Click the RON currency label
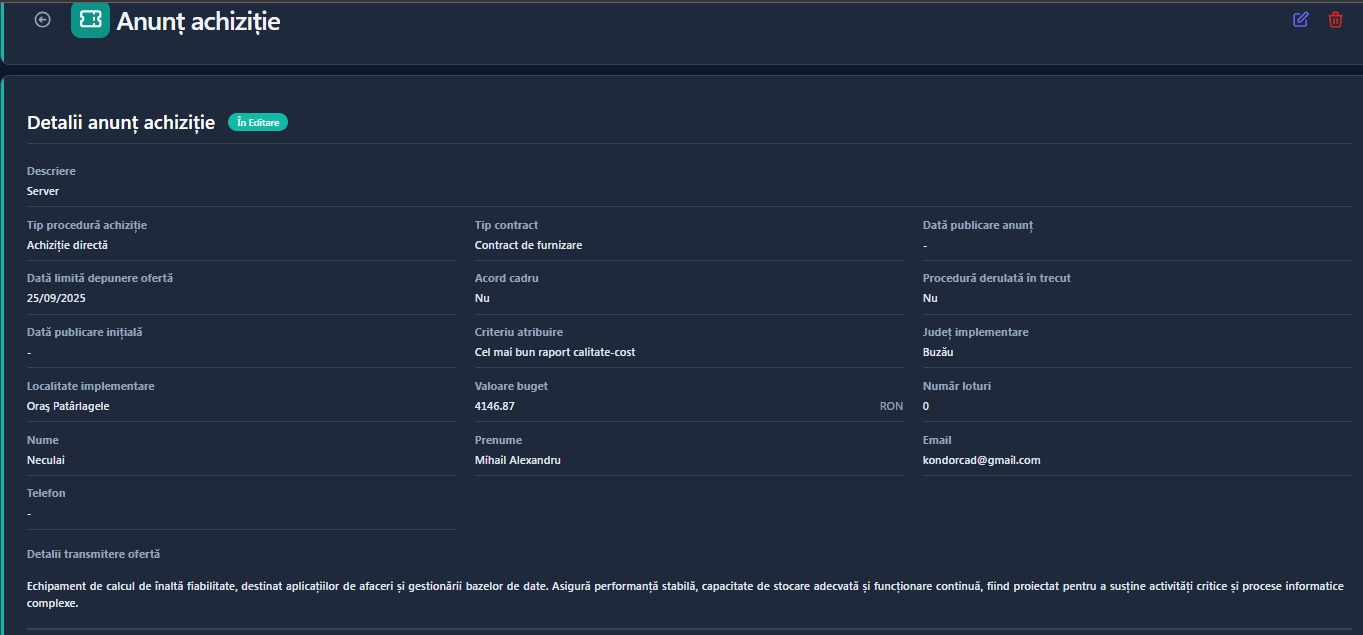Viewport: 1363px width, 635px height. pos(891,406)
